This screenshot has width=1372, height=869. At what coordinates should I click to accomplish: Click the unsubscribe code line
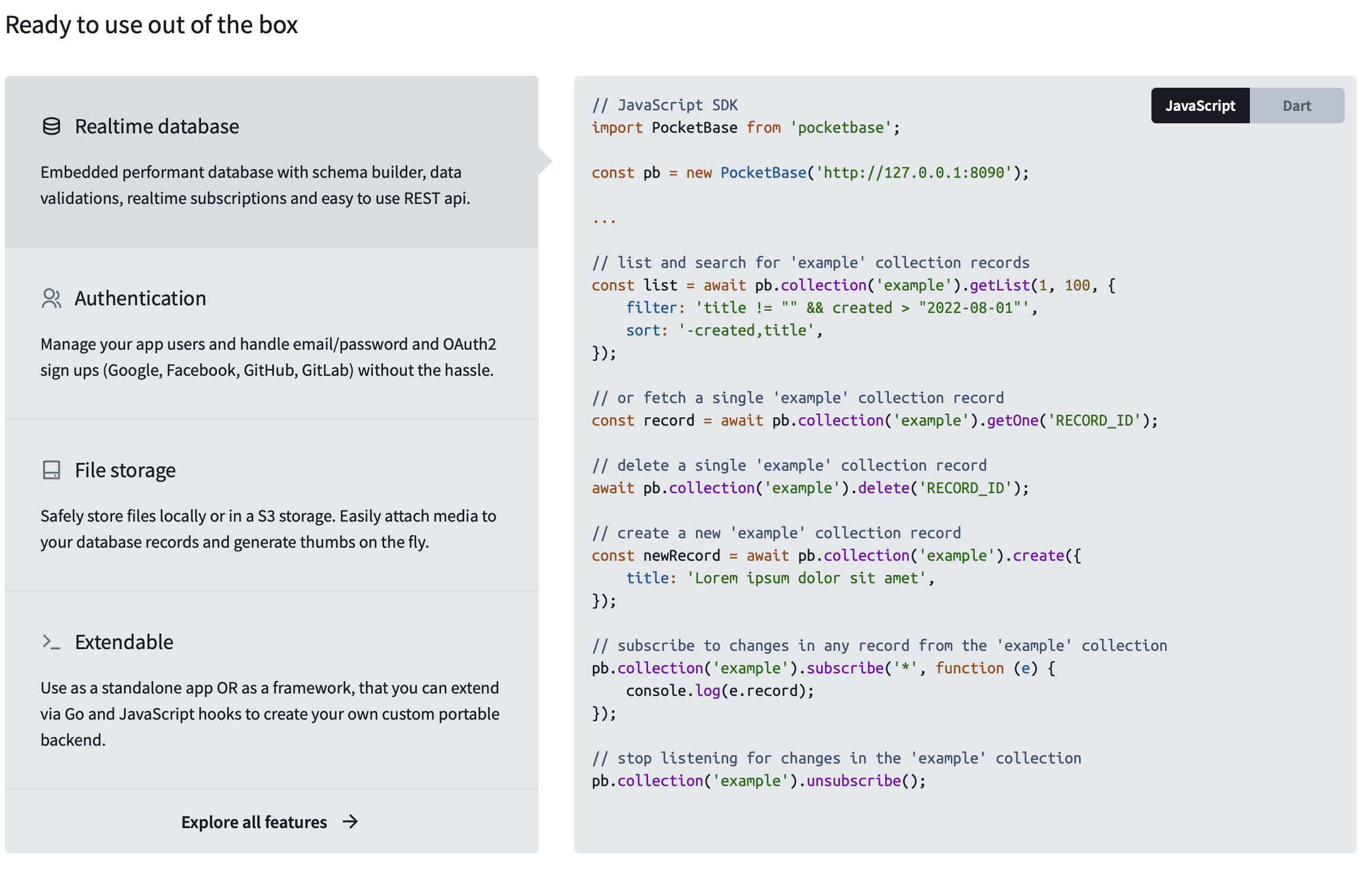pyautogui.click(x=758, y=781)
